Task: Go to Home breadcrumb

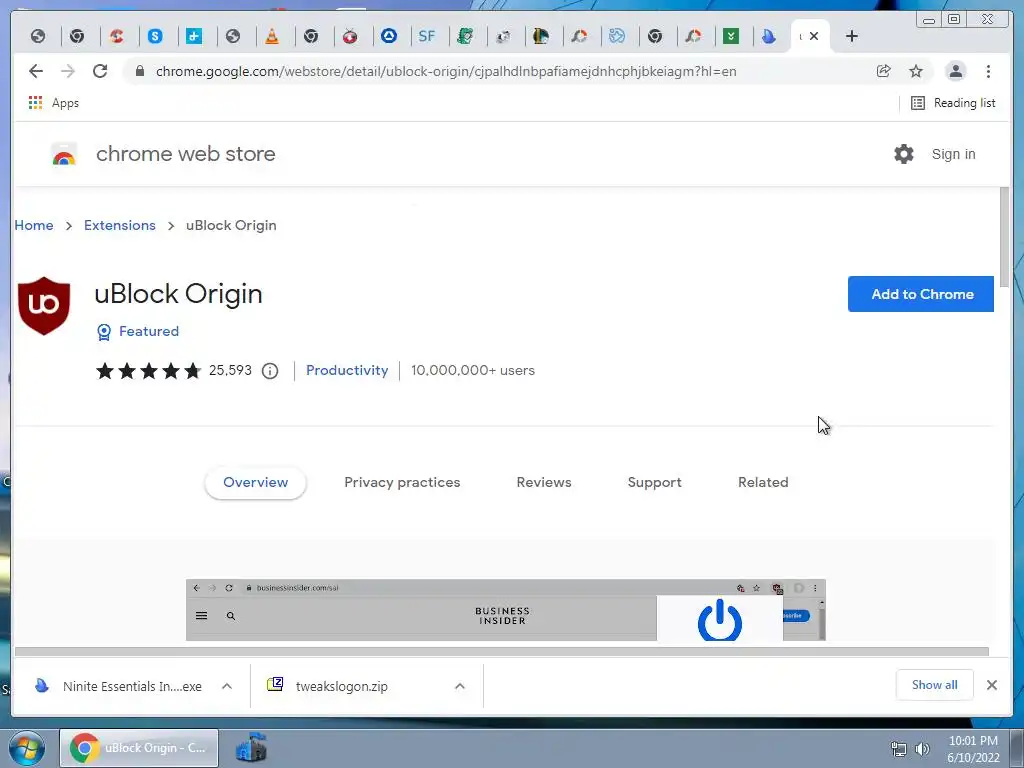Action: point(34,225)
